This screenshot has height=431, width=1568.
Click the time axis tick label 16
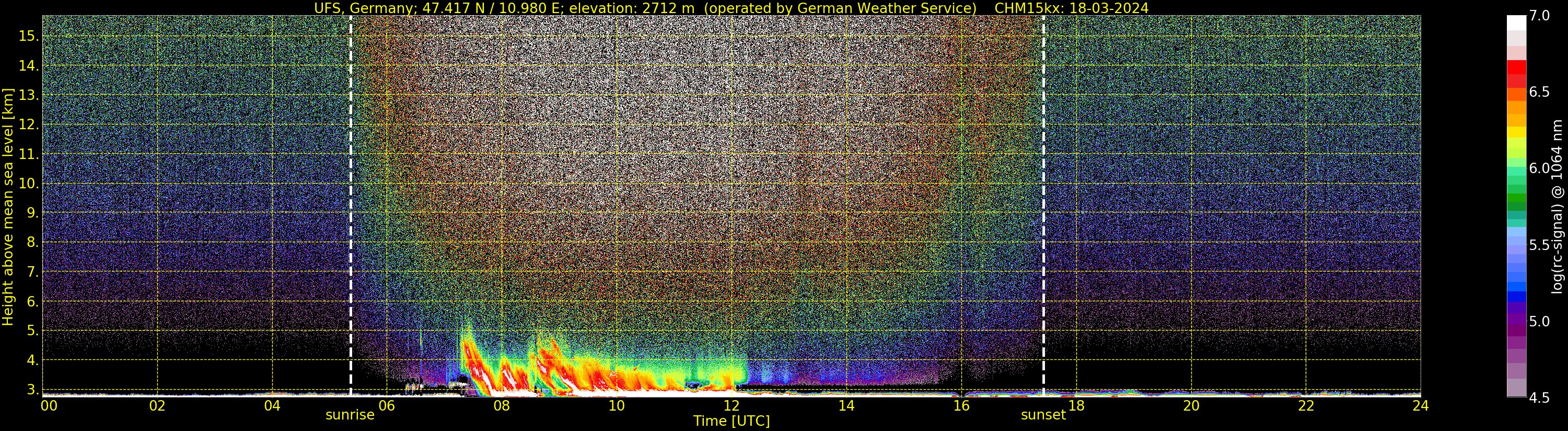(961, 405)
